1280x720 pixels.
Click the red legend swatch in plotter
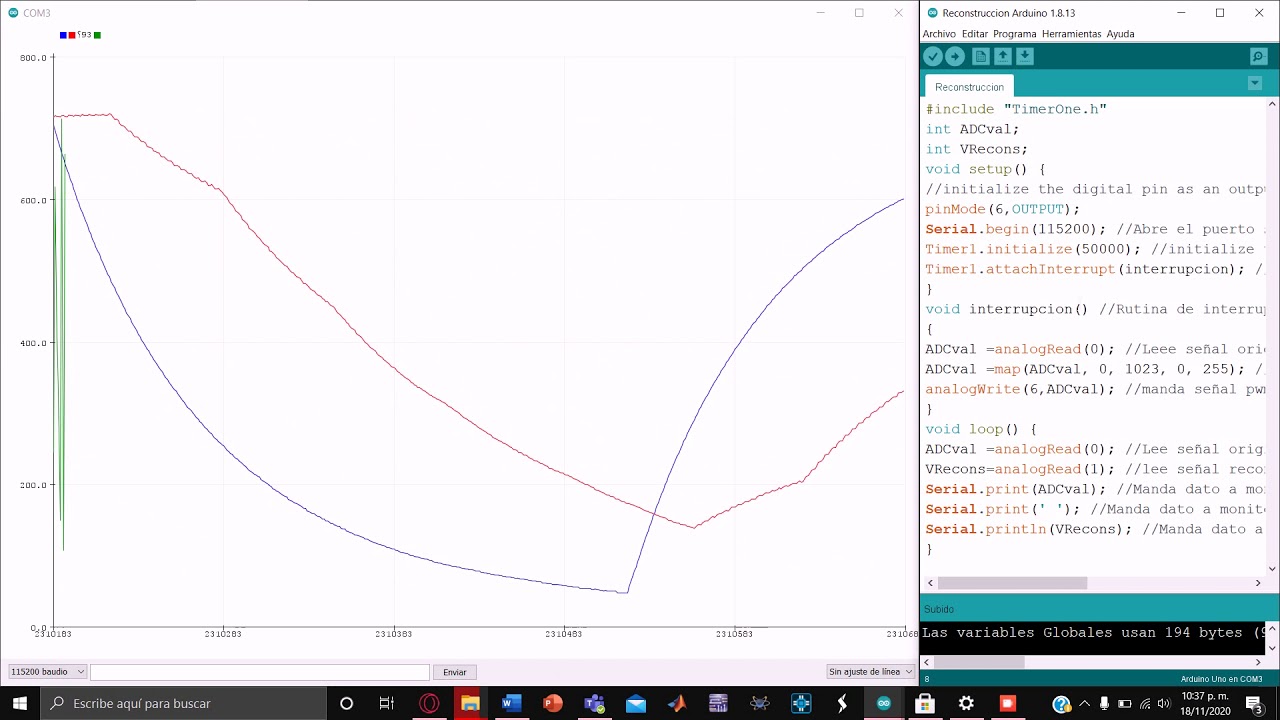72,35
